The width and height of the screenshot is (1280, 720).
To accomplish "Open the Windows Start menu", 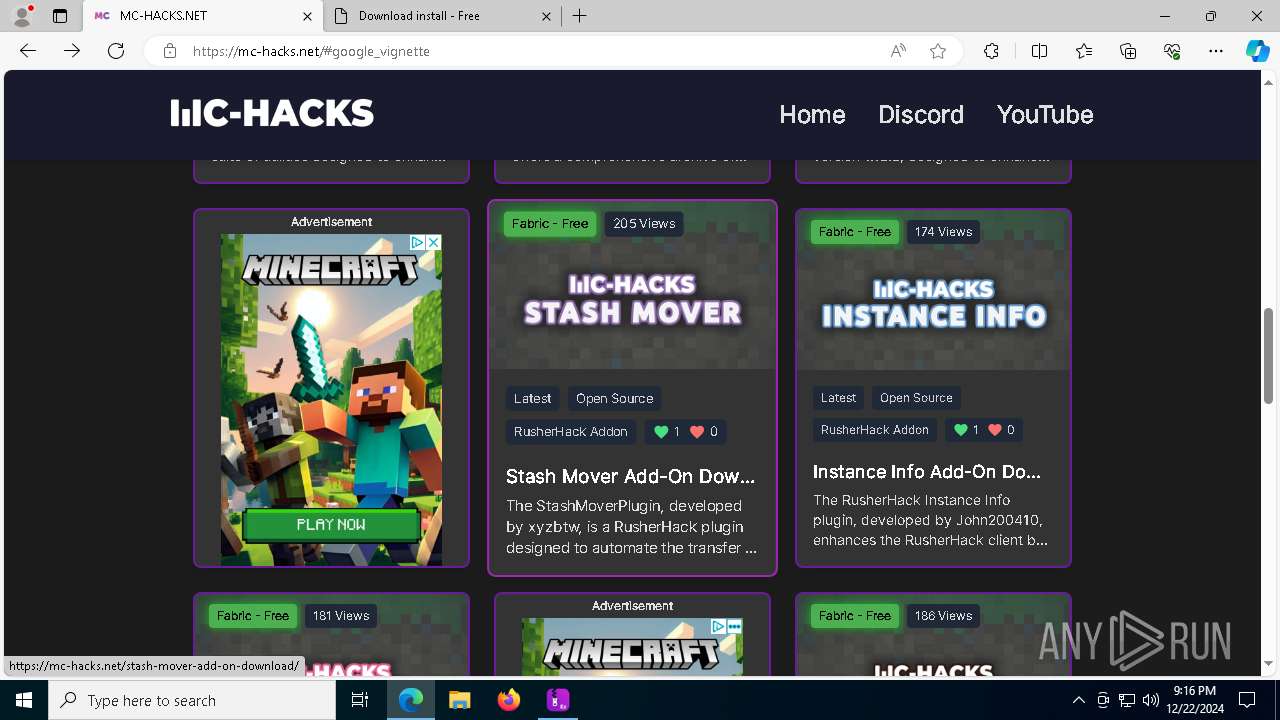I will [24, 700].
